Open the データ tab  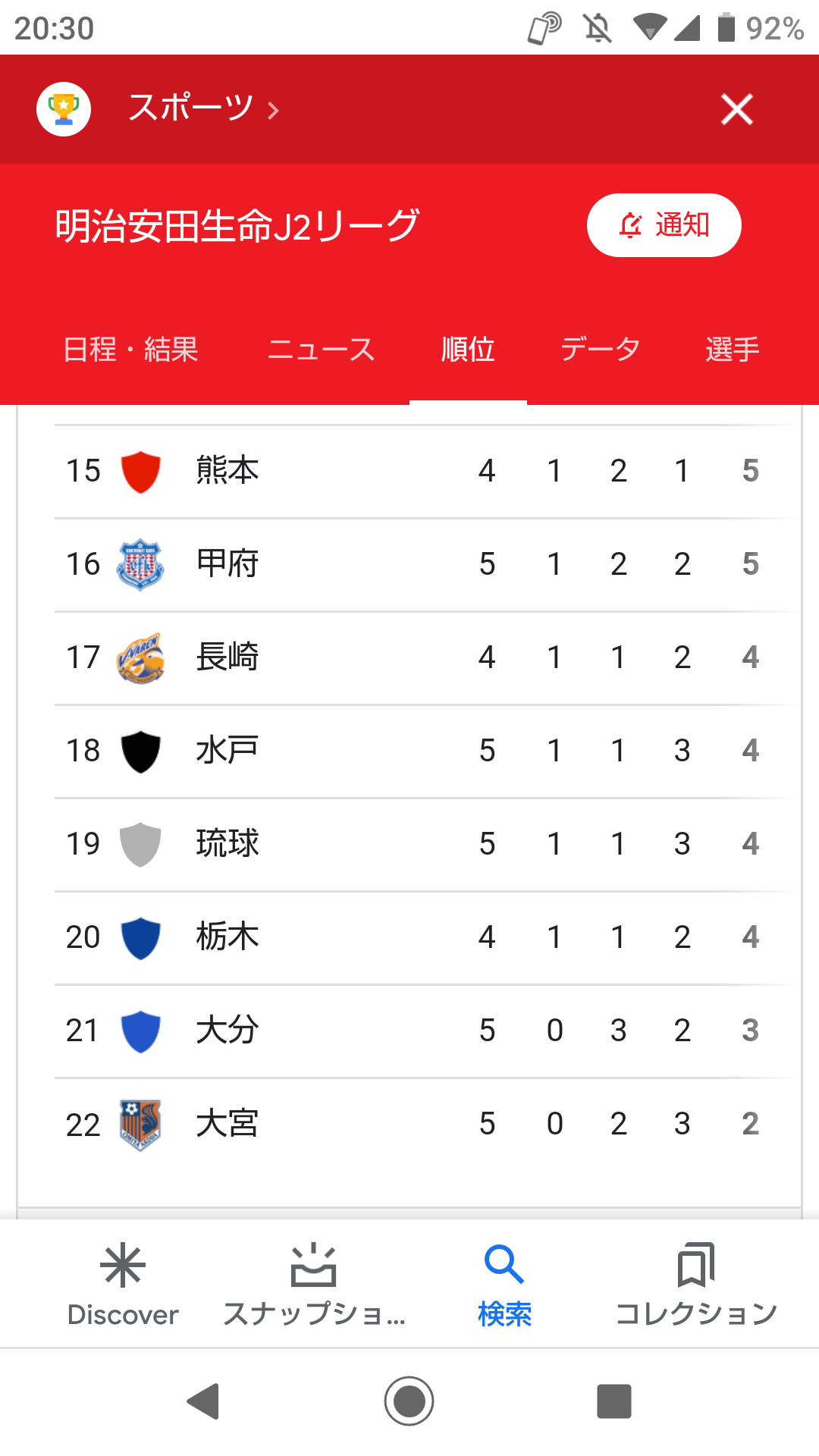600,350
